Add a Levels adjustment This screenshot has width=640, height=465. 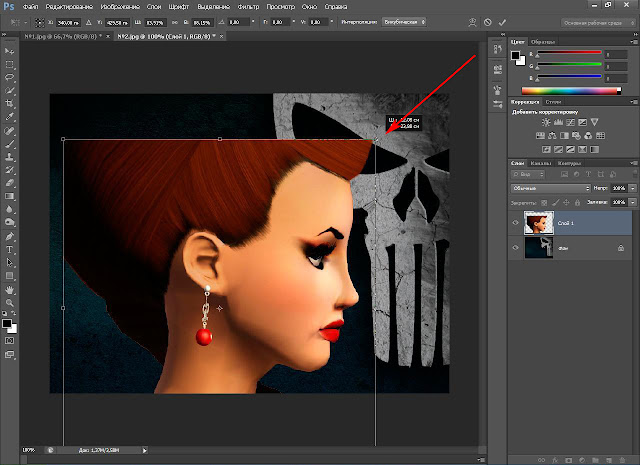(558, 122)
